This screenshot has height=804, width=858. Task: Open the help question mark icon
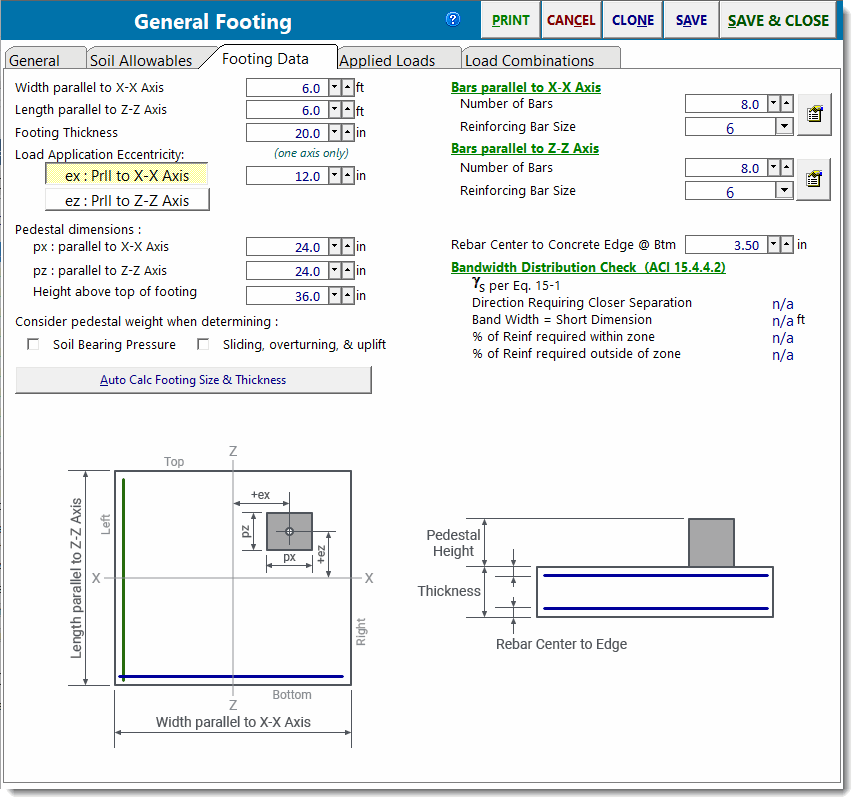[x=452, y=19]
